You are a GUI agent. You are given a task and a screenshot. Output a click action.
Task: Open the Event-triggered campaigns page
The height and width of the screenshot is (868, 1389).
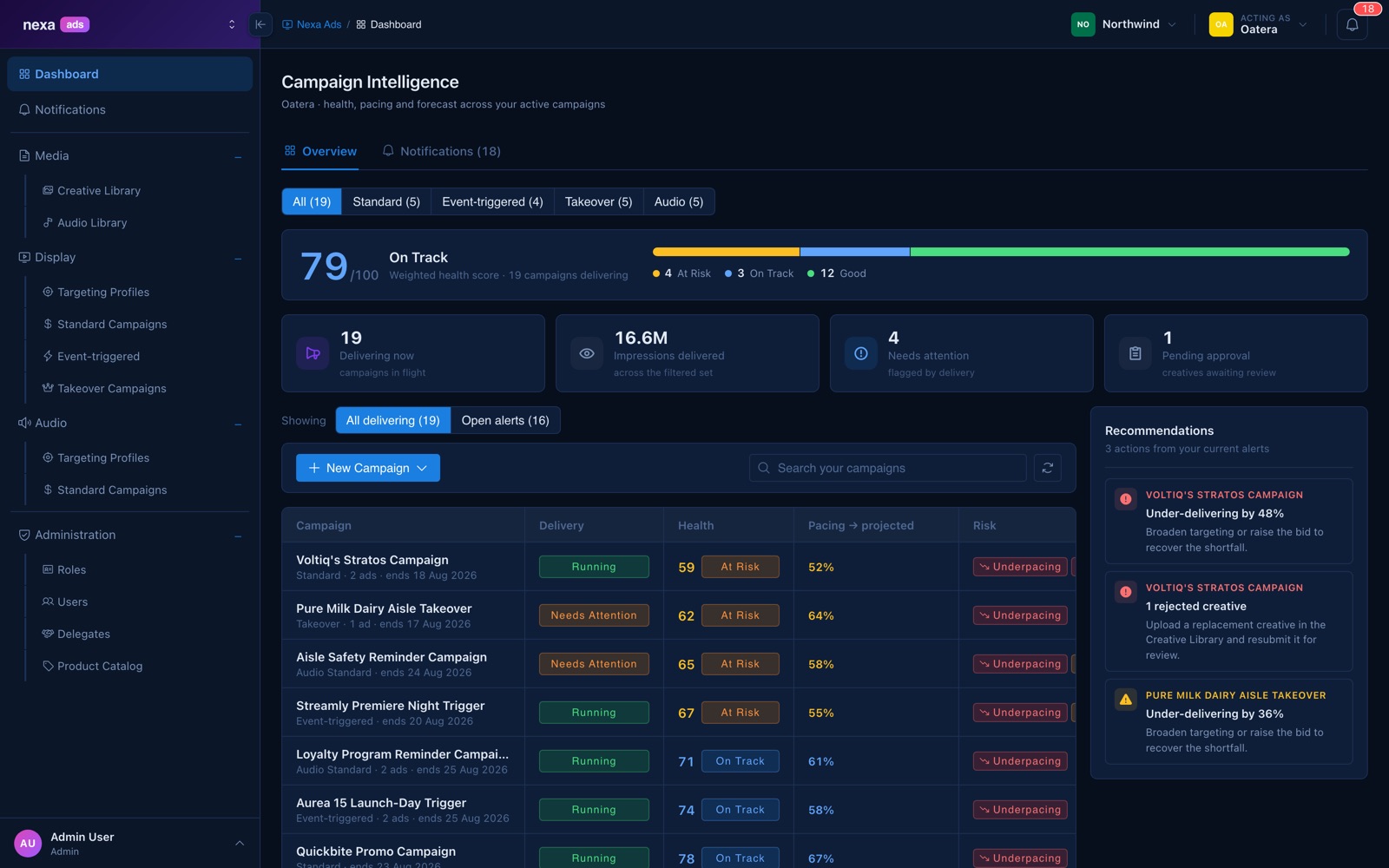[98, 356]
